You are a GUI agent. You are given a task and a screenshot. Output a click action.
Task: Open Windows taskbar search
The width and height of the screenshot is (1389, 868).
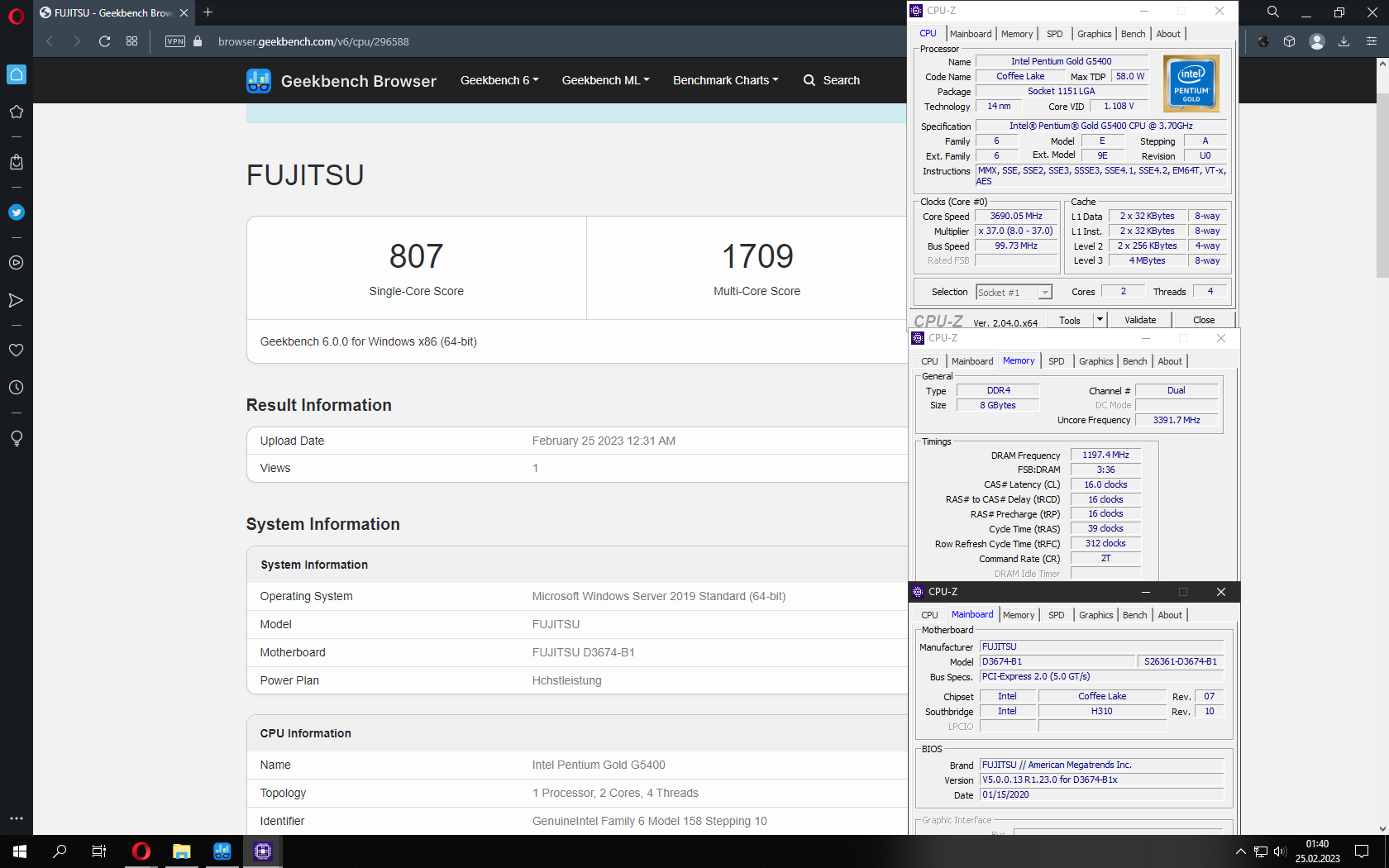(x=60, y=851)
